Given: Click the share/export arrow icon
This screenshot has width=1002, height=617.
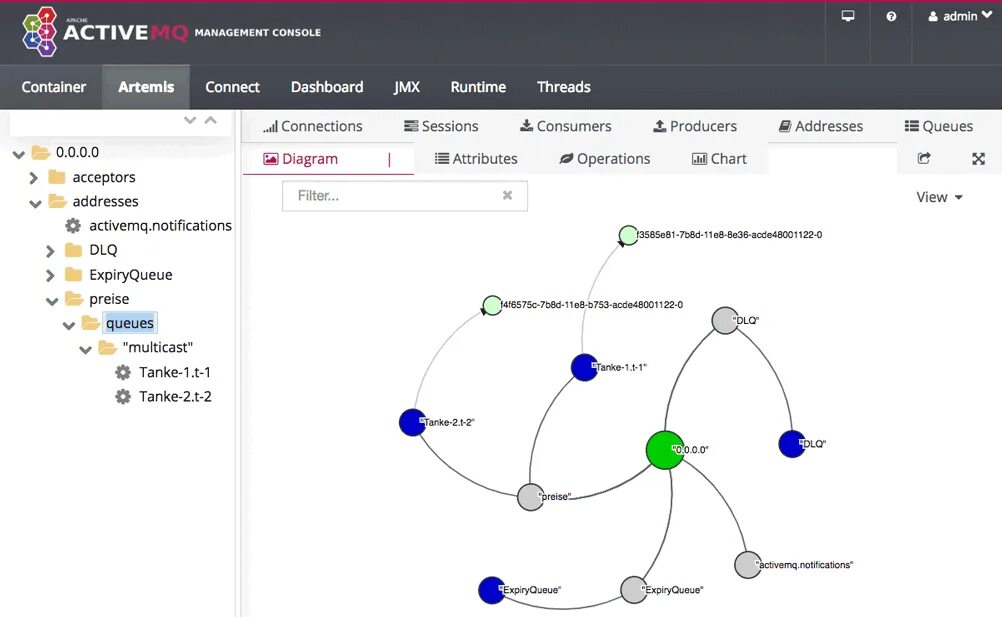Looking at the screenshot, I should coord(924,158).
